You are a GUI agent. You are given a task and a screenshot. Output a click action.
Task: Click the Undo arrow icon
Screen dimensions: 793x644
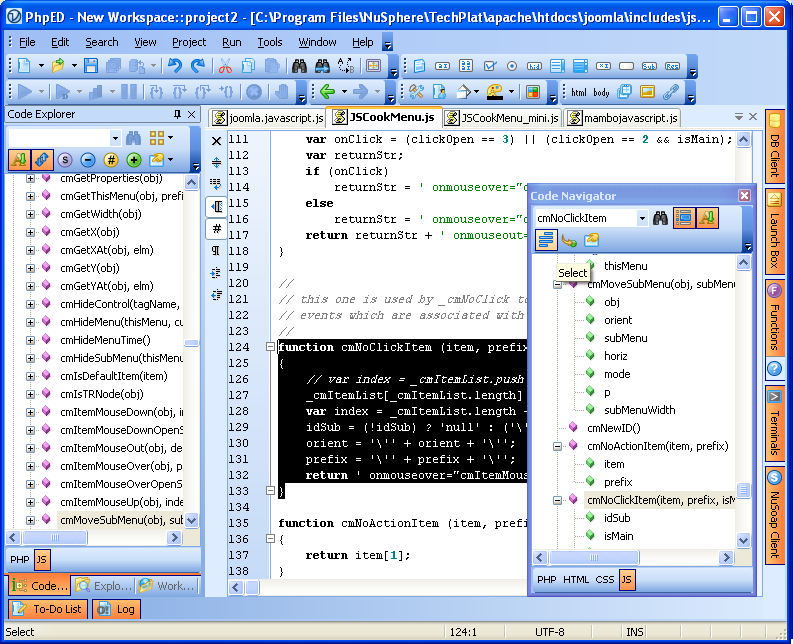coord(174,66)
